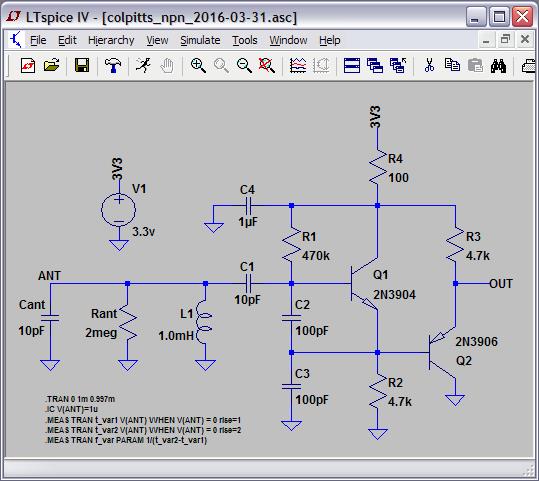
Task: Click the C4 capacitor symbol
Action: (249, 206)
